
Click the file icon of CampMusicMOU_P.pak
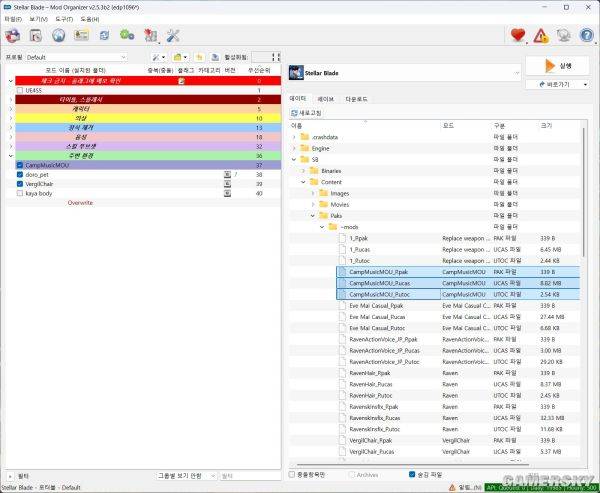[x=342, y=272]
